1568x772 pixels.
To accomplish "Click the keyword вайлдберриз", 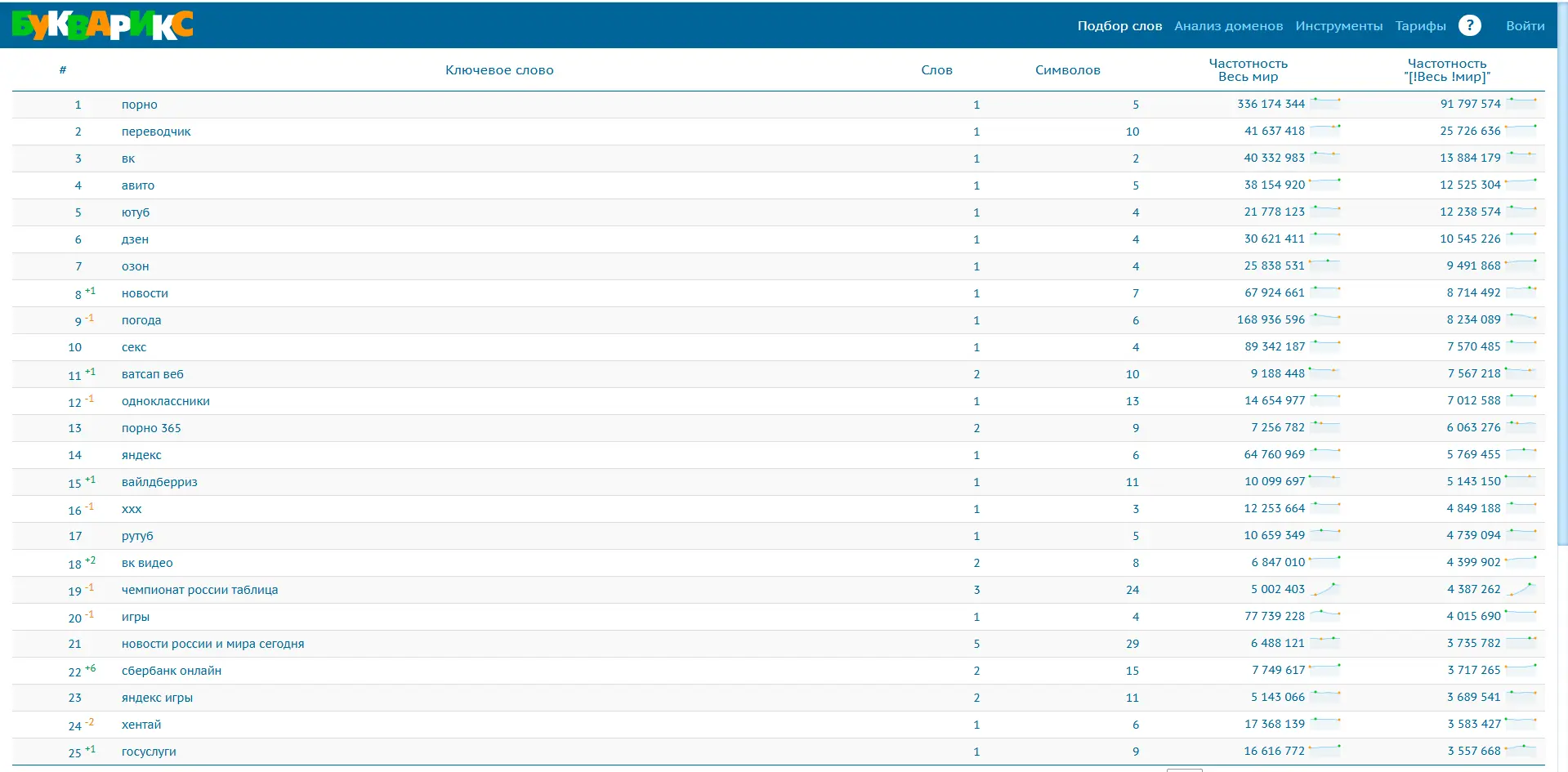I will (159, 482).
